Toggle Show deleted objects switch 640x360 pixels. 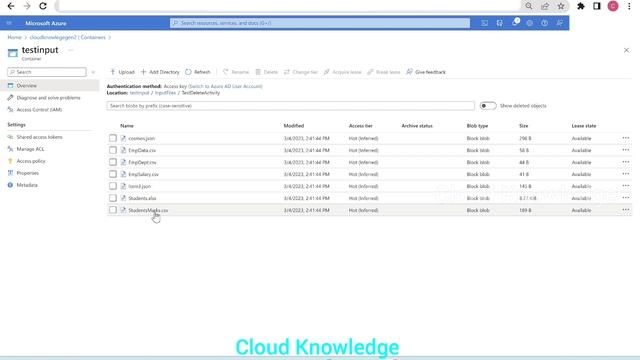(x=488, y=106)
